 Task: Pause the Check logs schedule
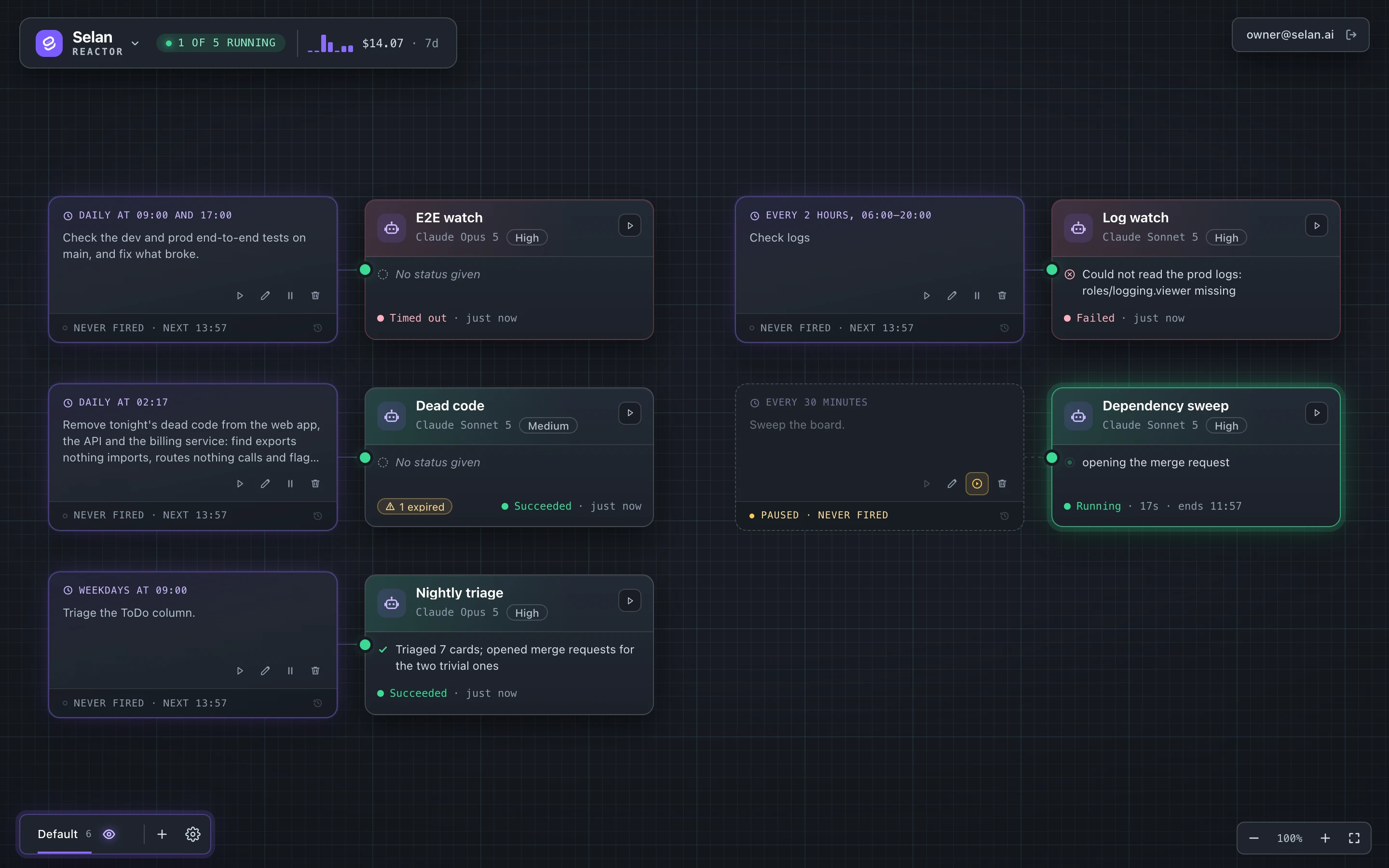tap(976, 296)
